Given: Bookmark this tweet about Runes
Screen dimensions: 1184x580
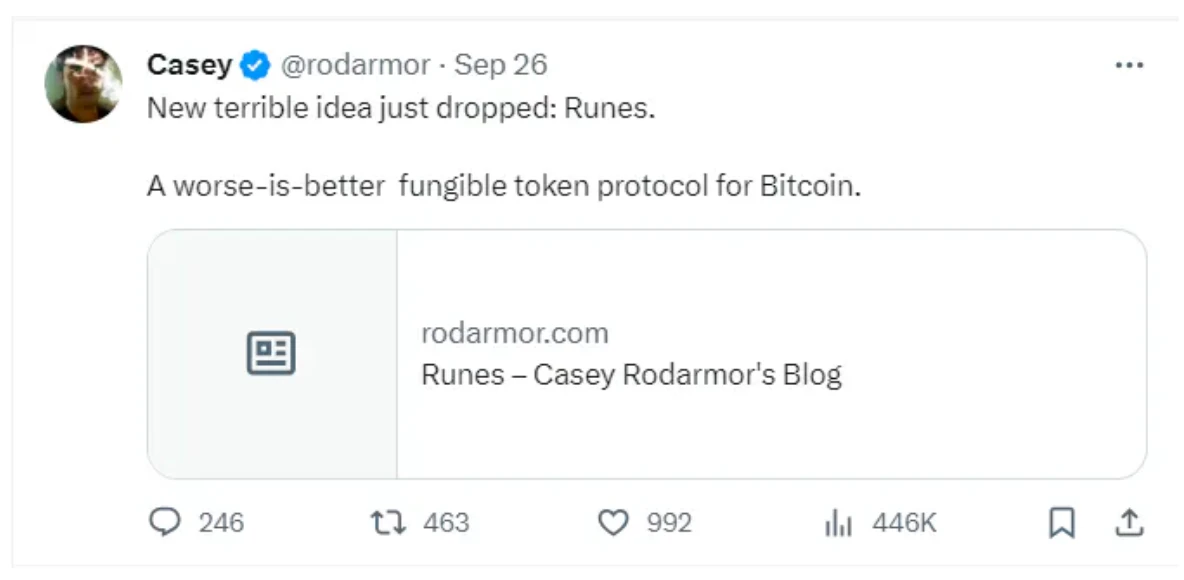Looking at the screenshot, I should coord(1061,522).
